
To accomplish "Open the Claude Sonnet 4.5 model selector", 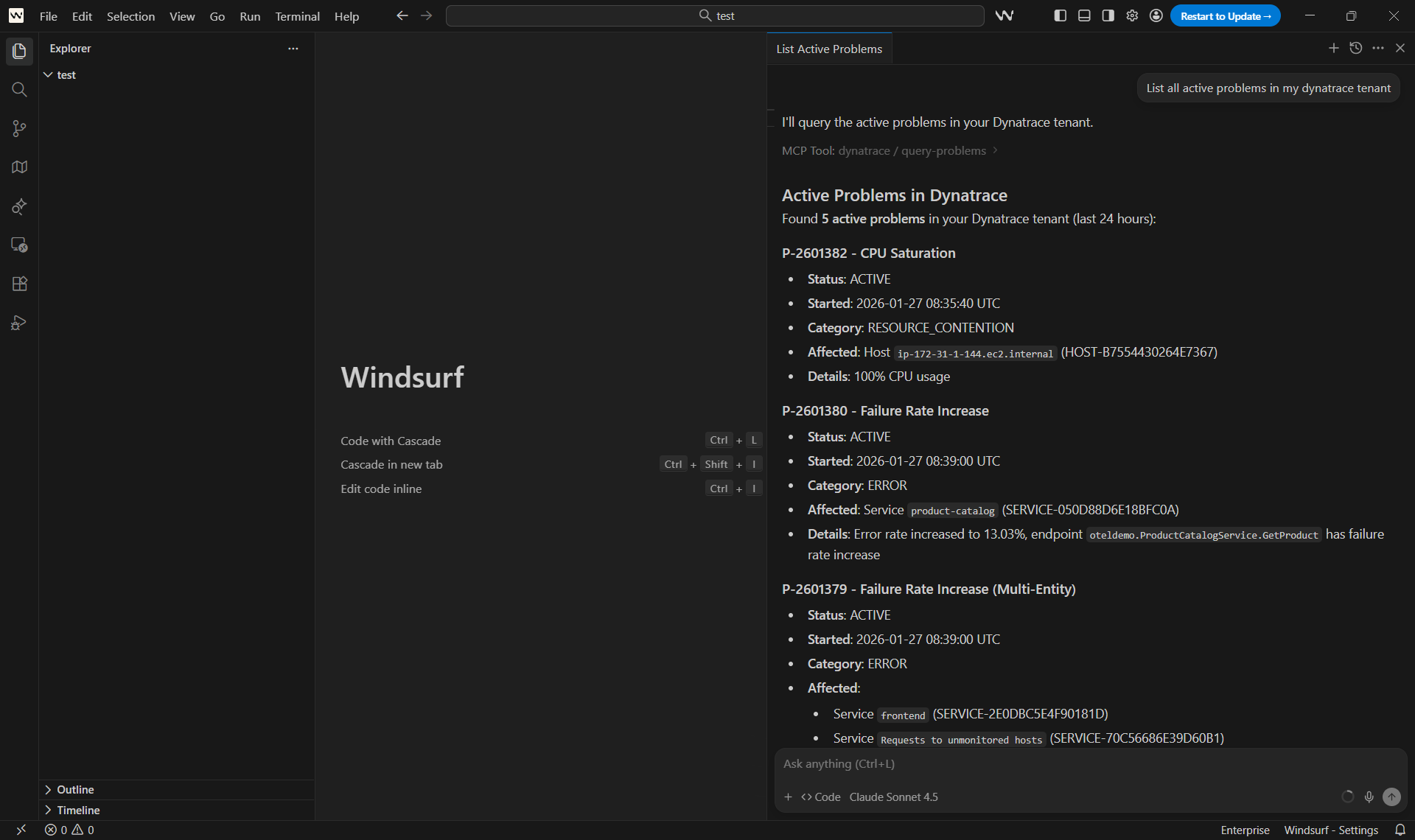I will click(x=893, y=797).
